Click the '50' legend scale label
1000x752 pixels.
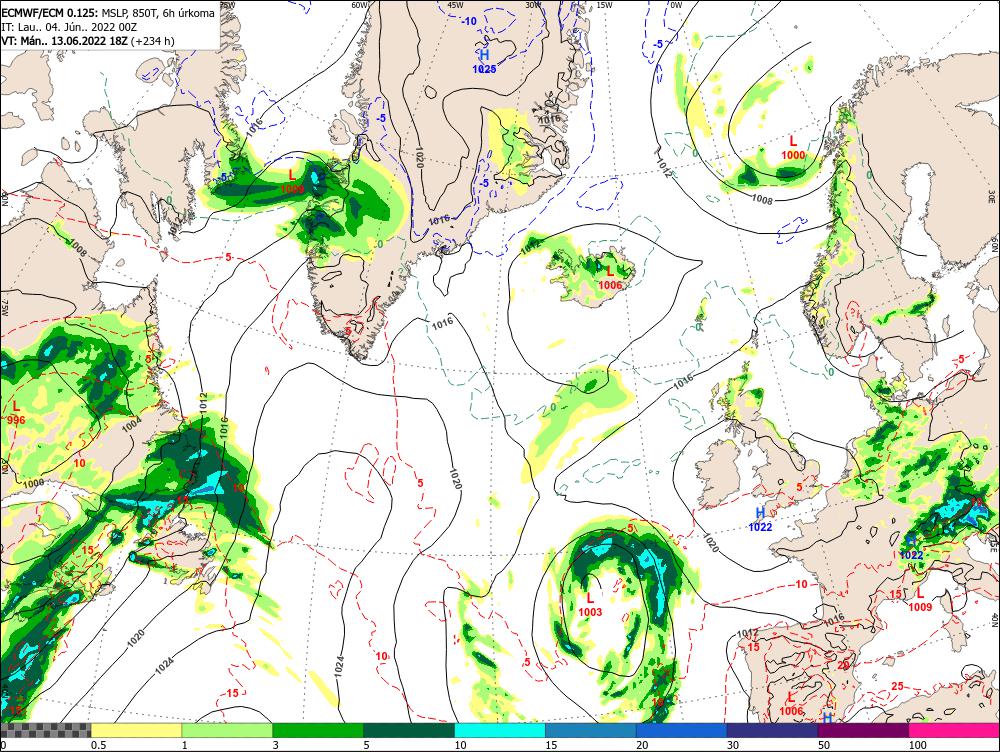(824, 745)
